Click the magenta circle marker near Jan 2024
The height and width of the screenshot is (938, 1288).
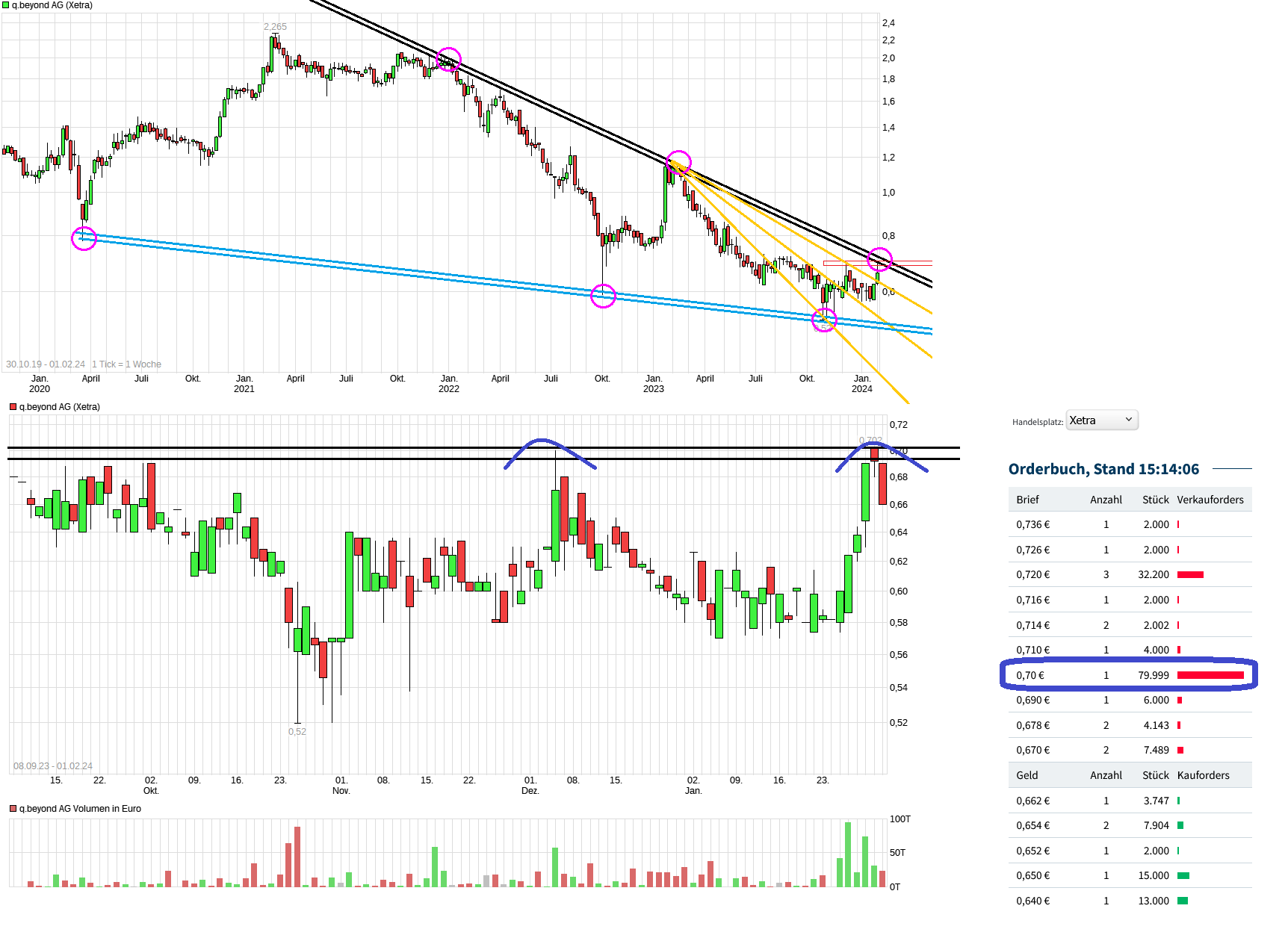pyautogui.click(x=879, y=261)
